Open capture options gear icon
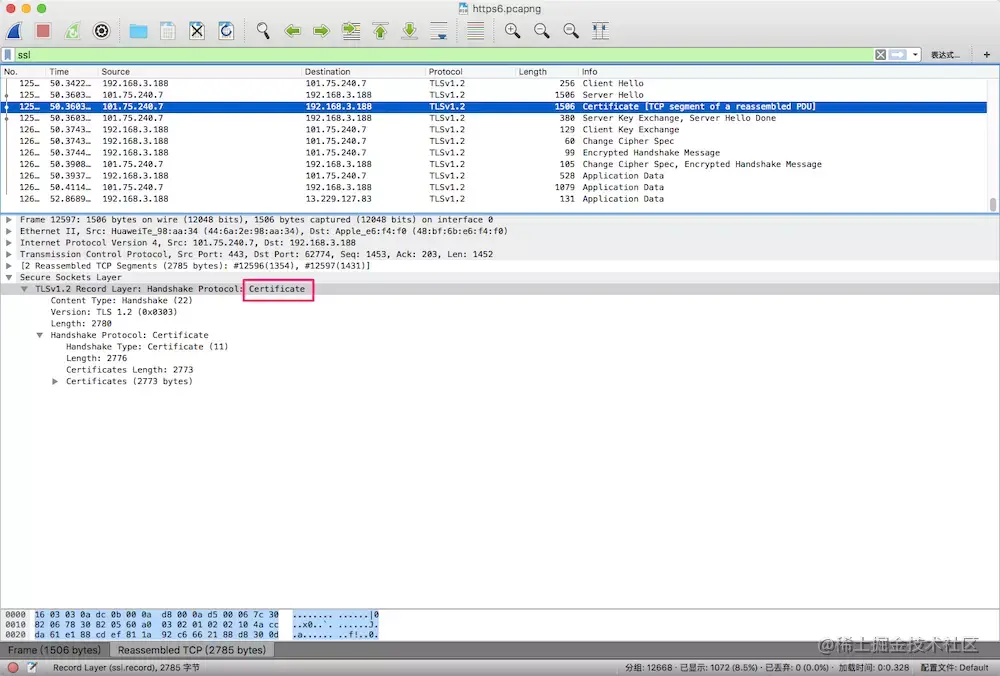The height and width of the screenshot is (676, 1000). click(x=101, y=31)
